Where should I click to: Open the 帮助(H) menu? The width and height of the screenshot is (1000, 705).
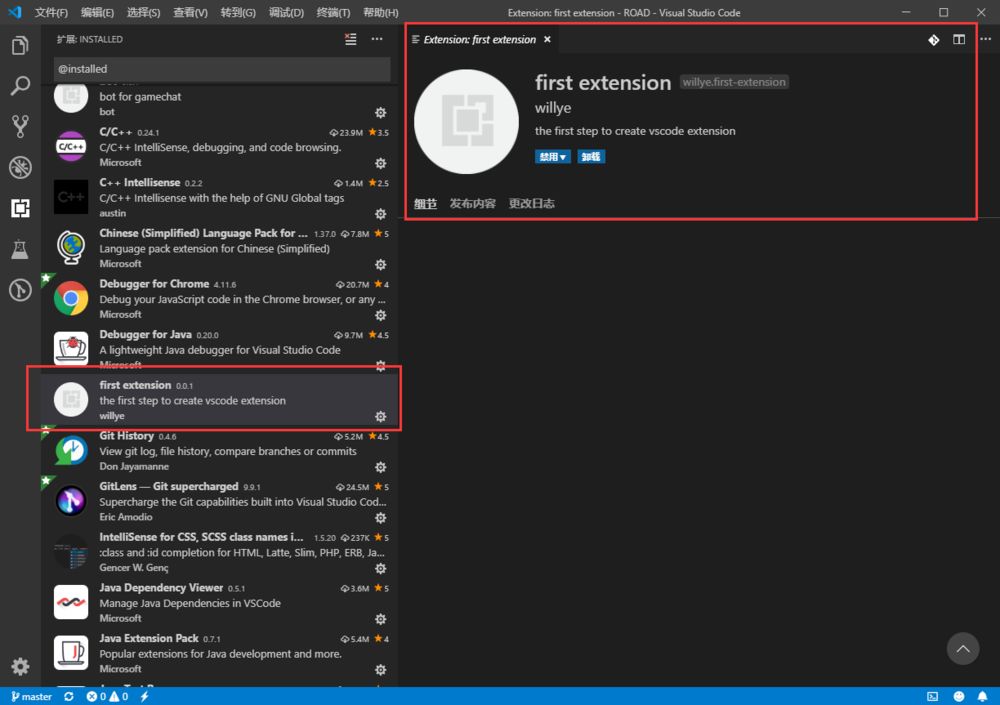pos(381,13)
